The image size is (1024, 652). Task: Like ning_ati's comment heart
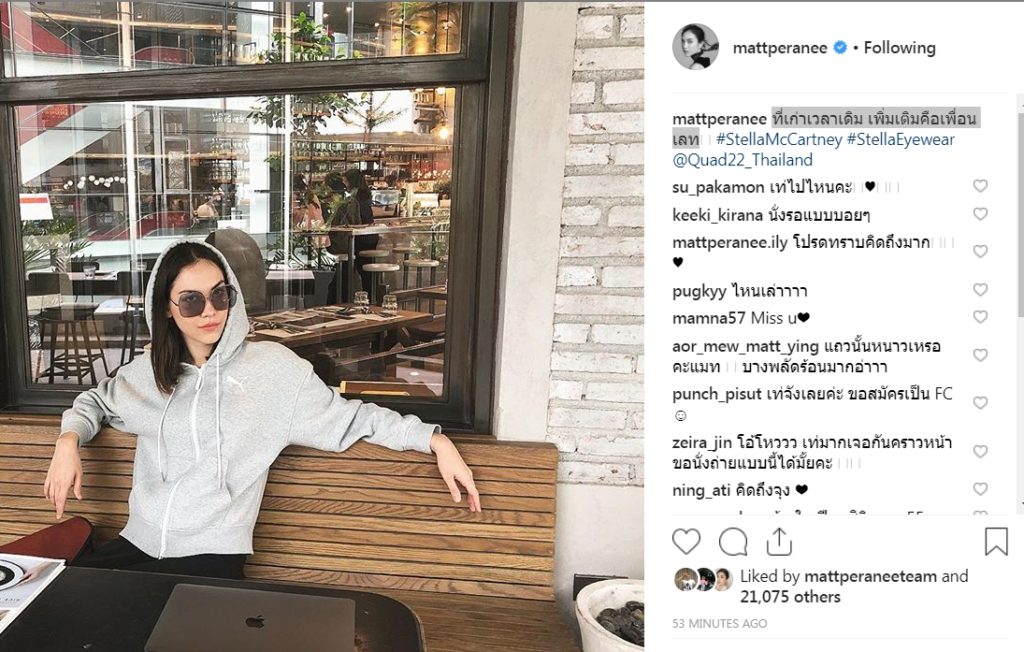click(x=980, y=489)
